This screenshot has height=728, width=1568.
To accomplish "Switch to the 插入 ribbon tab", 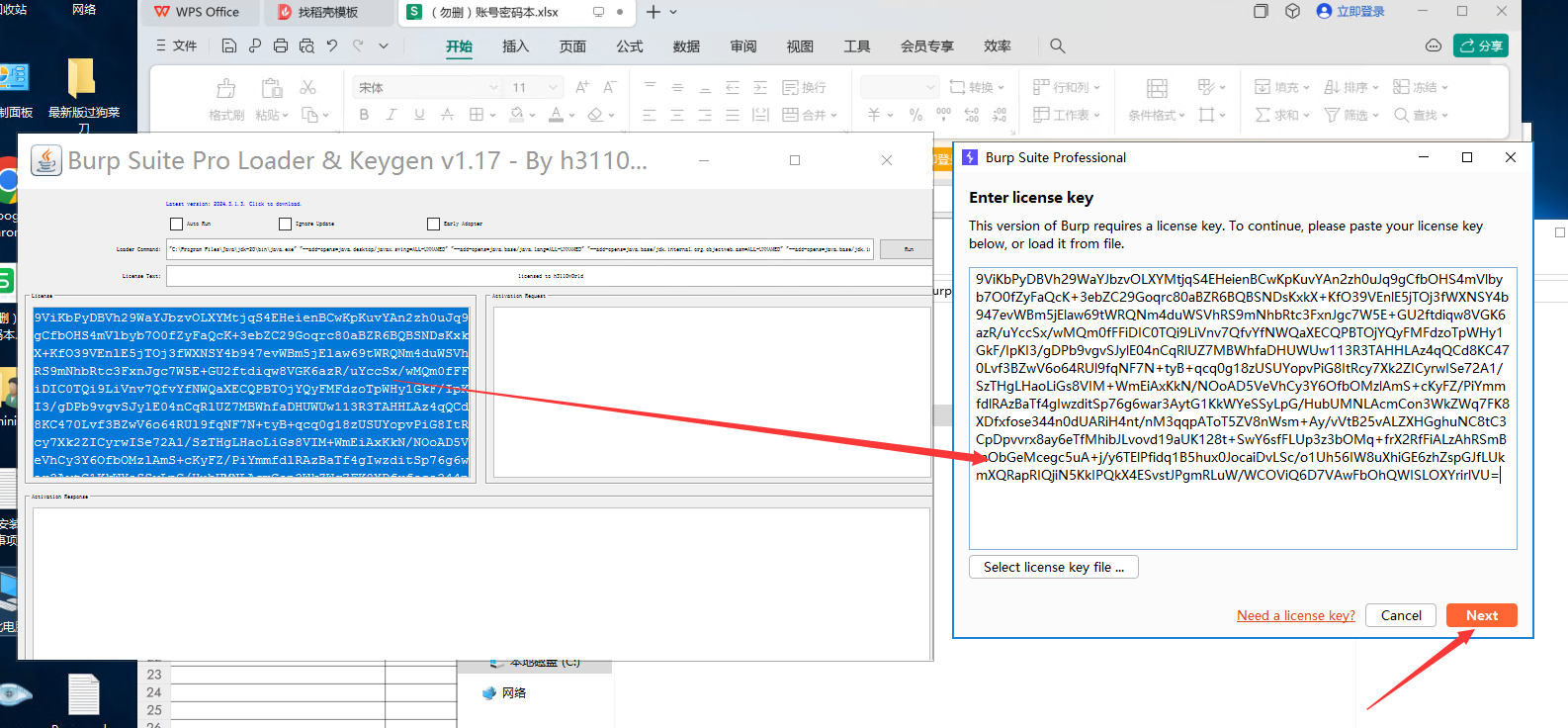I will 516,45.
